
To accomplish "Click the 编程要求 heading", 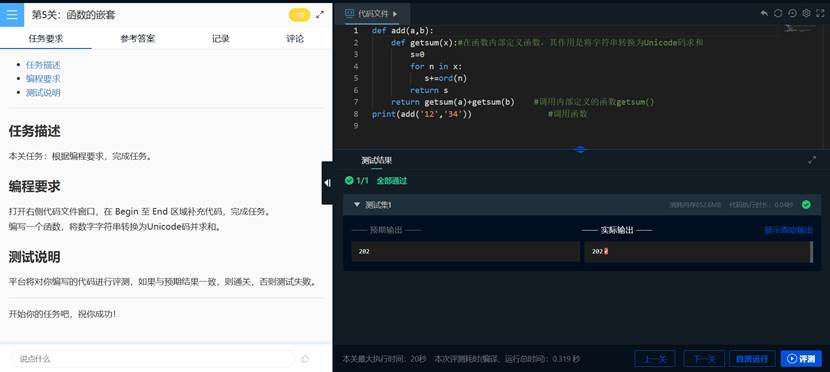I will (x=34, y=186).
